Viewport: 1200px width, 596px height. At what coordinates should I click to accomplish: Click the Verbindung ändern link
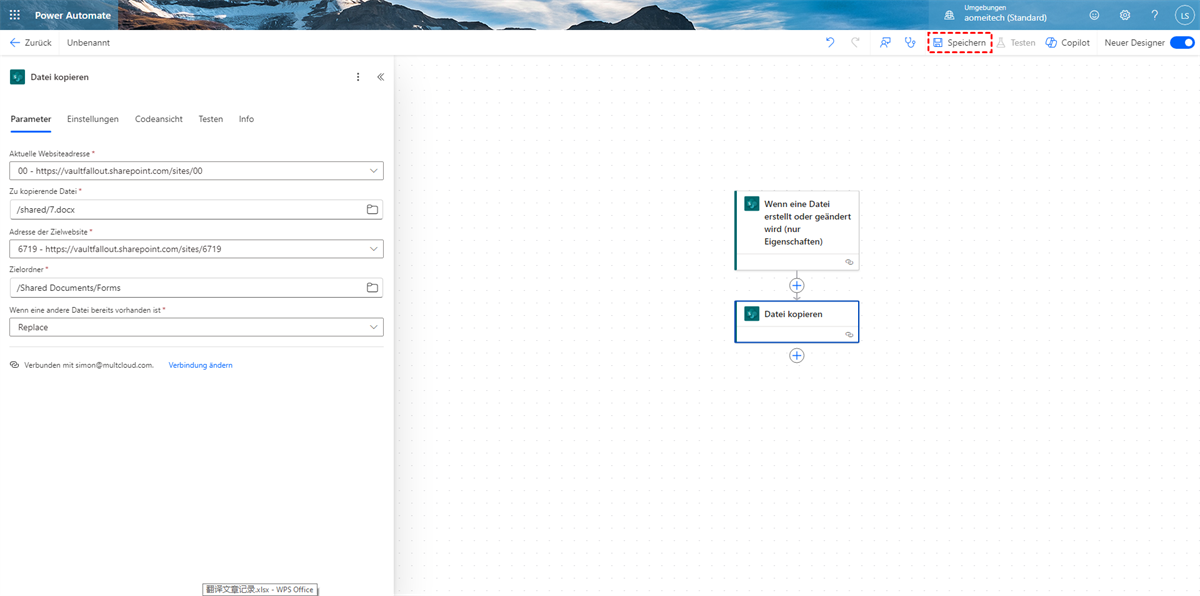(x=200, y=365)
